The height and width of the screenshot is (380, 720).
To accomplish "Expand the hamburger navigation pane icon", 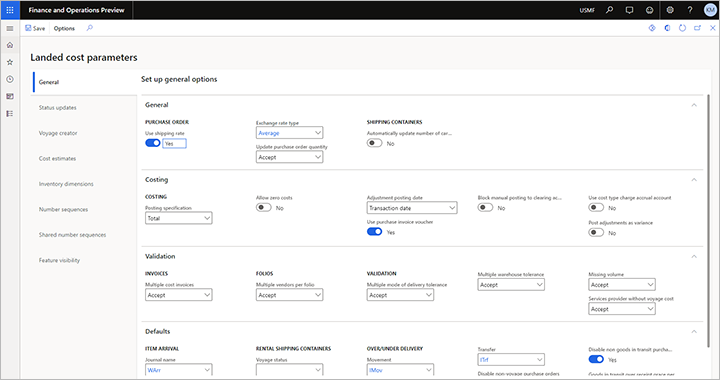I will point(10,28).
